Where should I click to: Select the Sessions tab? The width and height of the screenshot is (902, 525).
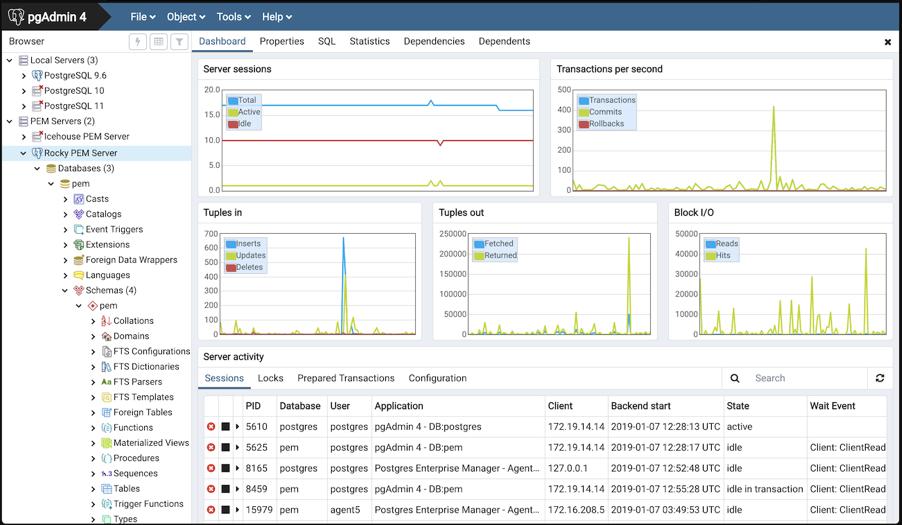(x=224, y=378)
